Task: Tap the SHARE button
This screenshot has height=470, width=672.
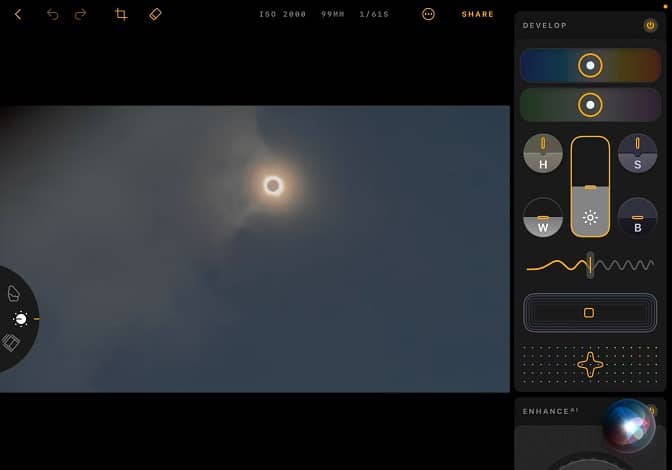Action: coord(477,14)
